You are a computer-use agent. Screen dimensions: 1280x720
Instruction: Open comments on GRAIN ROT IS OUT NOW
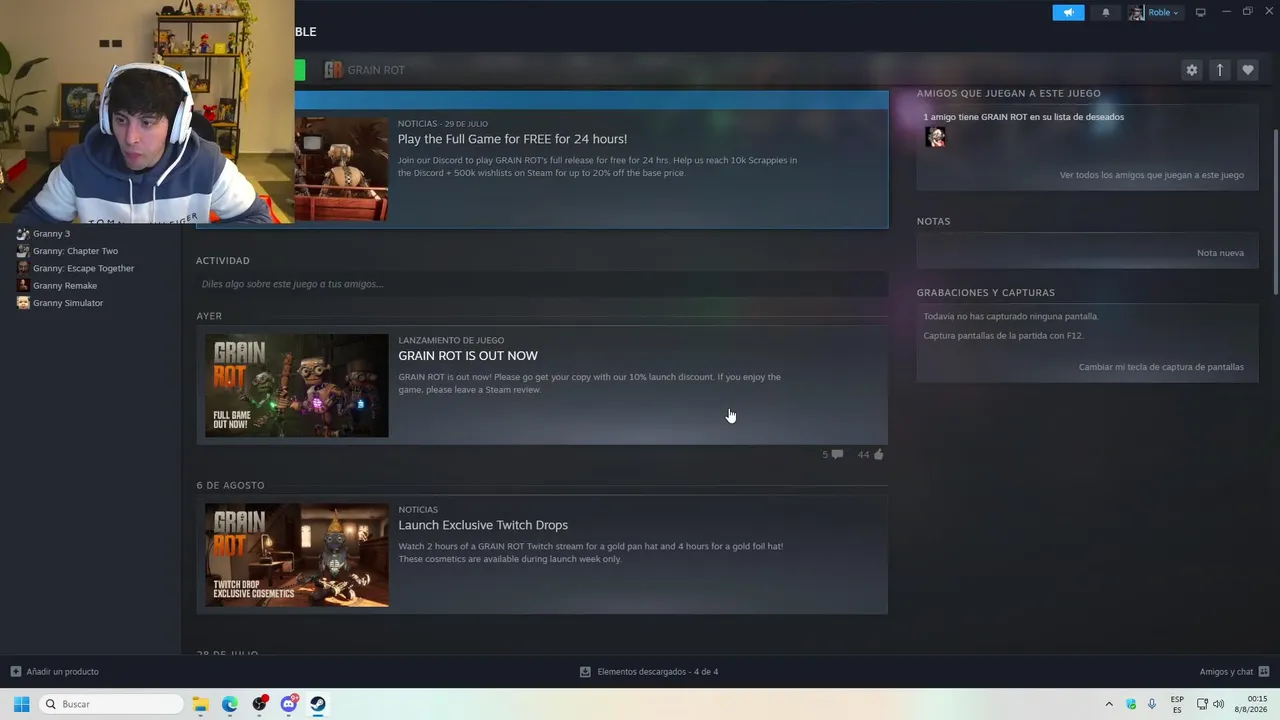click(833, 454)
